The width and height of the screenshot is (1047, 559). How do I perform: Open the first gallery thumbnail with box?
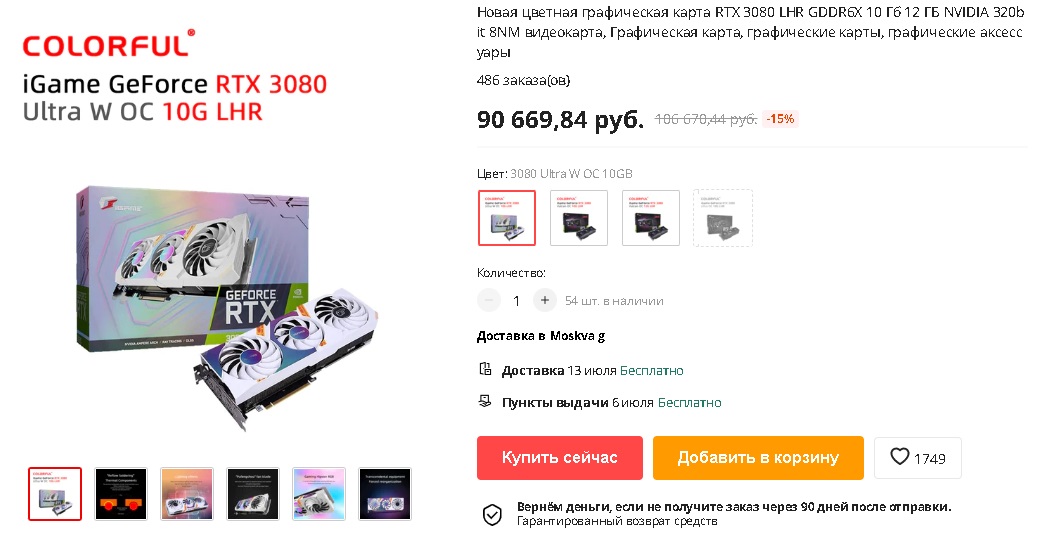click(x=55, y=494)
